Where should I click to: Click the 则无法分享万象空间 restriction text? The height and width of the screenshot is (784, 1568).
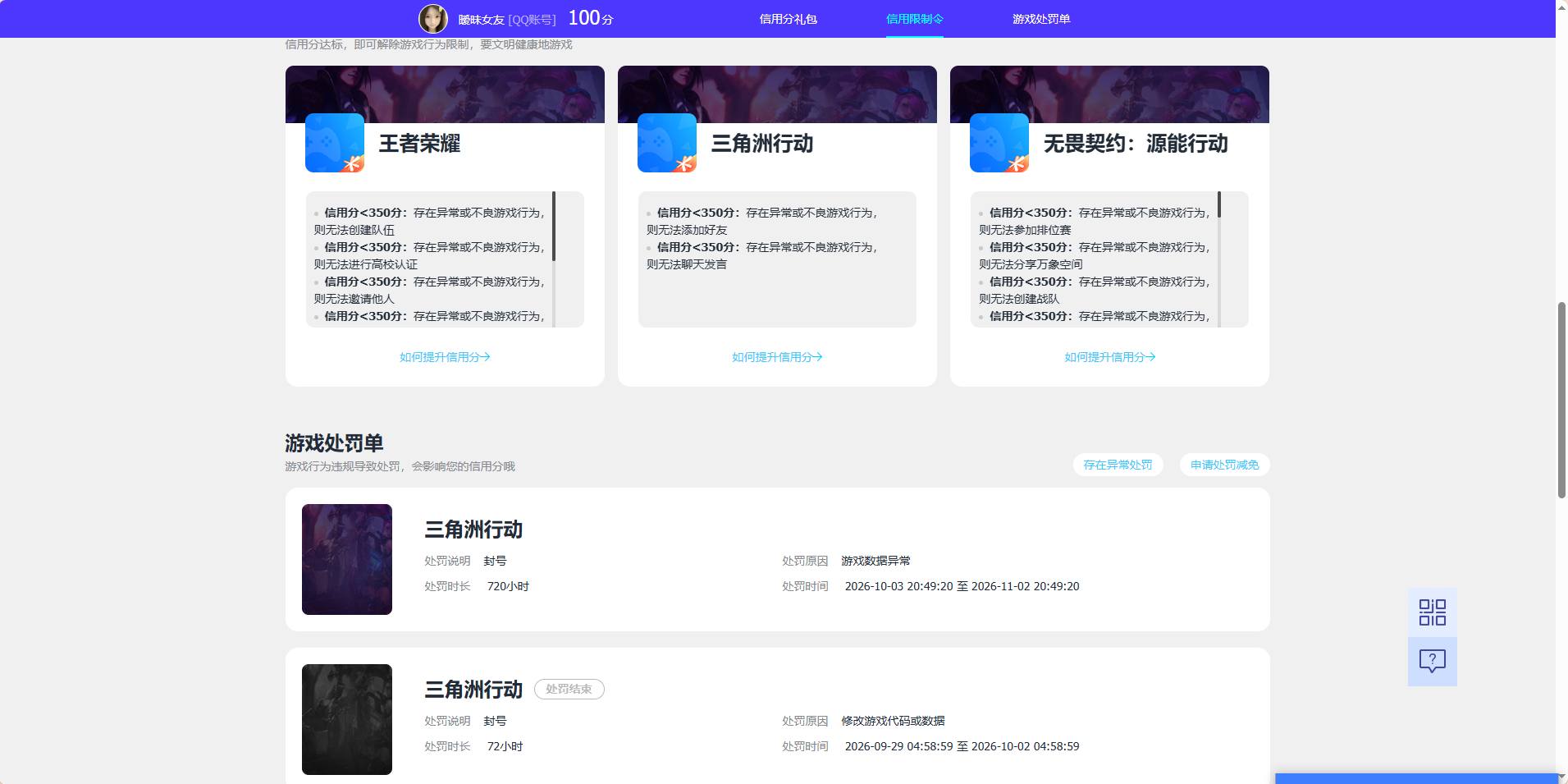[x=1031, y=264]
